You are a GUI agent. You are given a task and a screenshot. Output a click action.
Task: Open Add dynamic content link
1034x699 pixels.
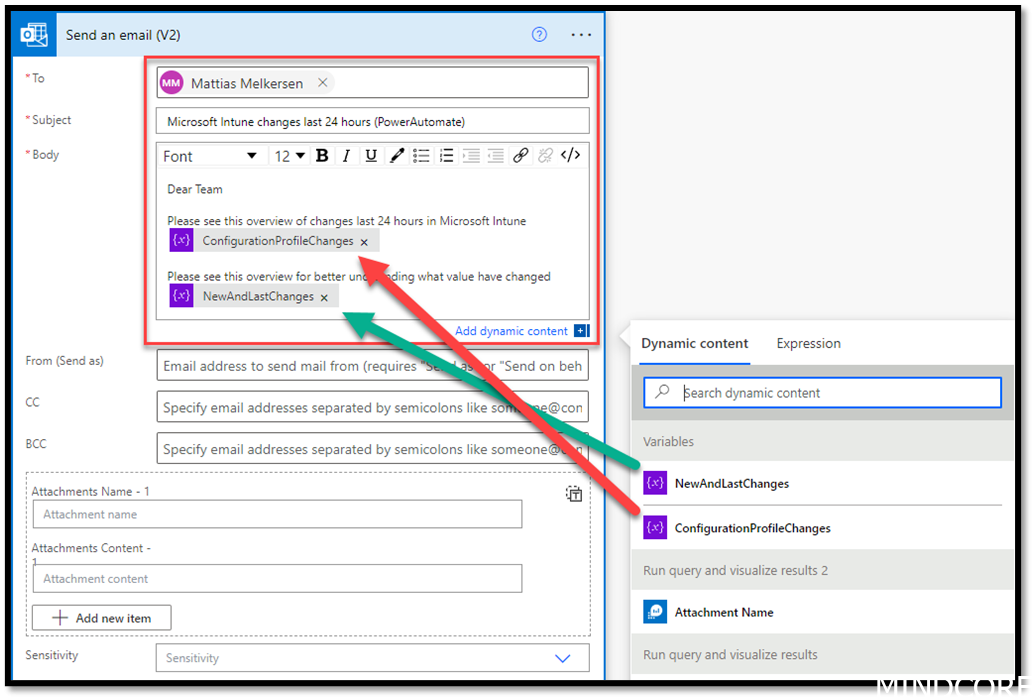pos(511,331)
